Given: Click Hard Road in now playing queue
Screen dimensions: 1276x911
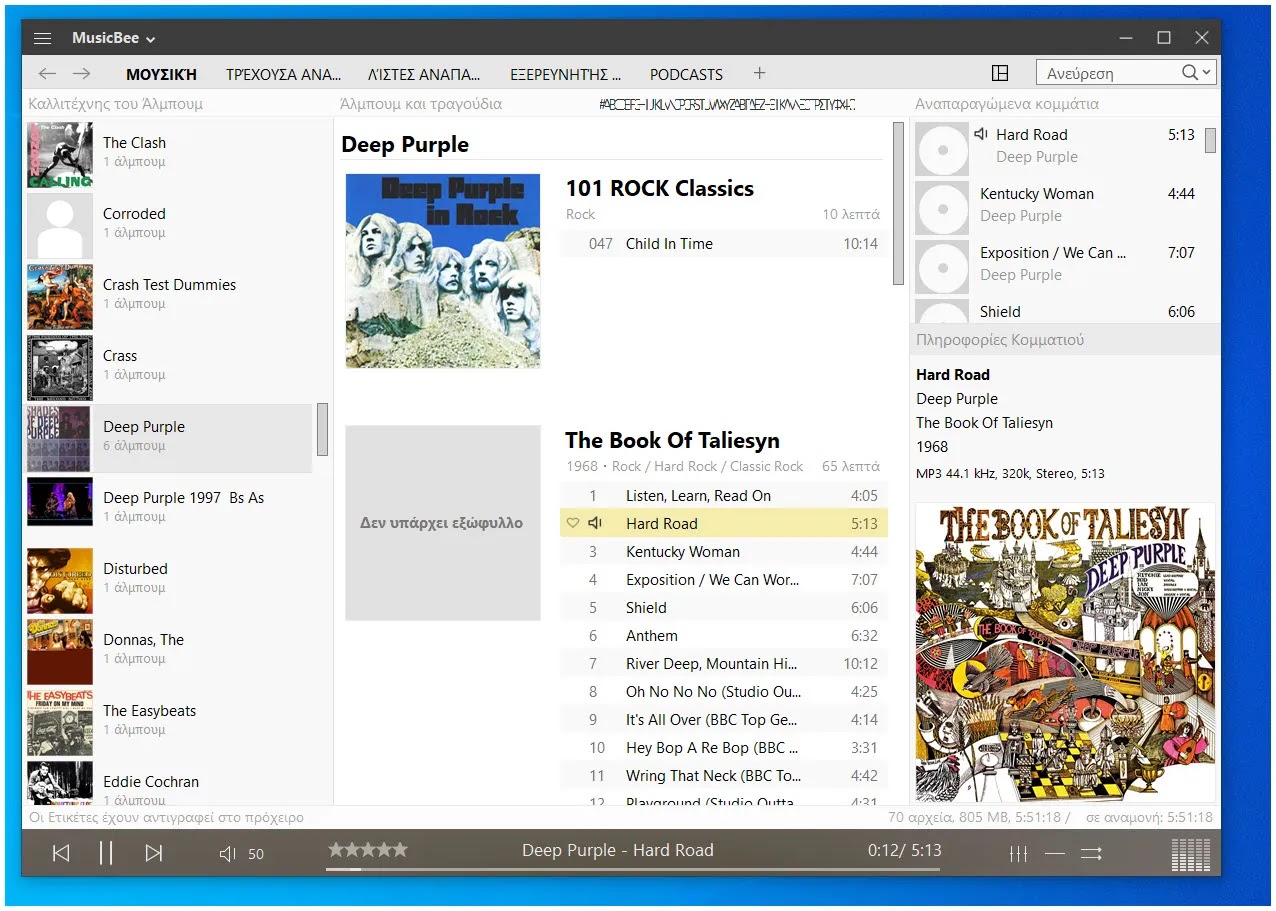Looking at the screenshot, I should [x=1058, y=149].
